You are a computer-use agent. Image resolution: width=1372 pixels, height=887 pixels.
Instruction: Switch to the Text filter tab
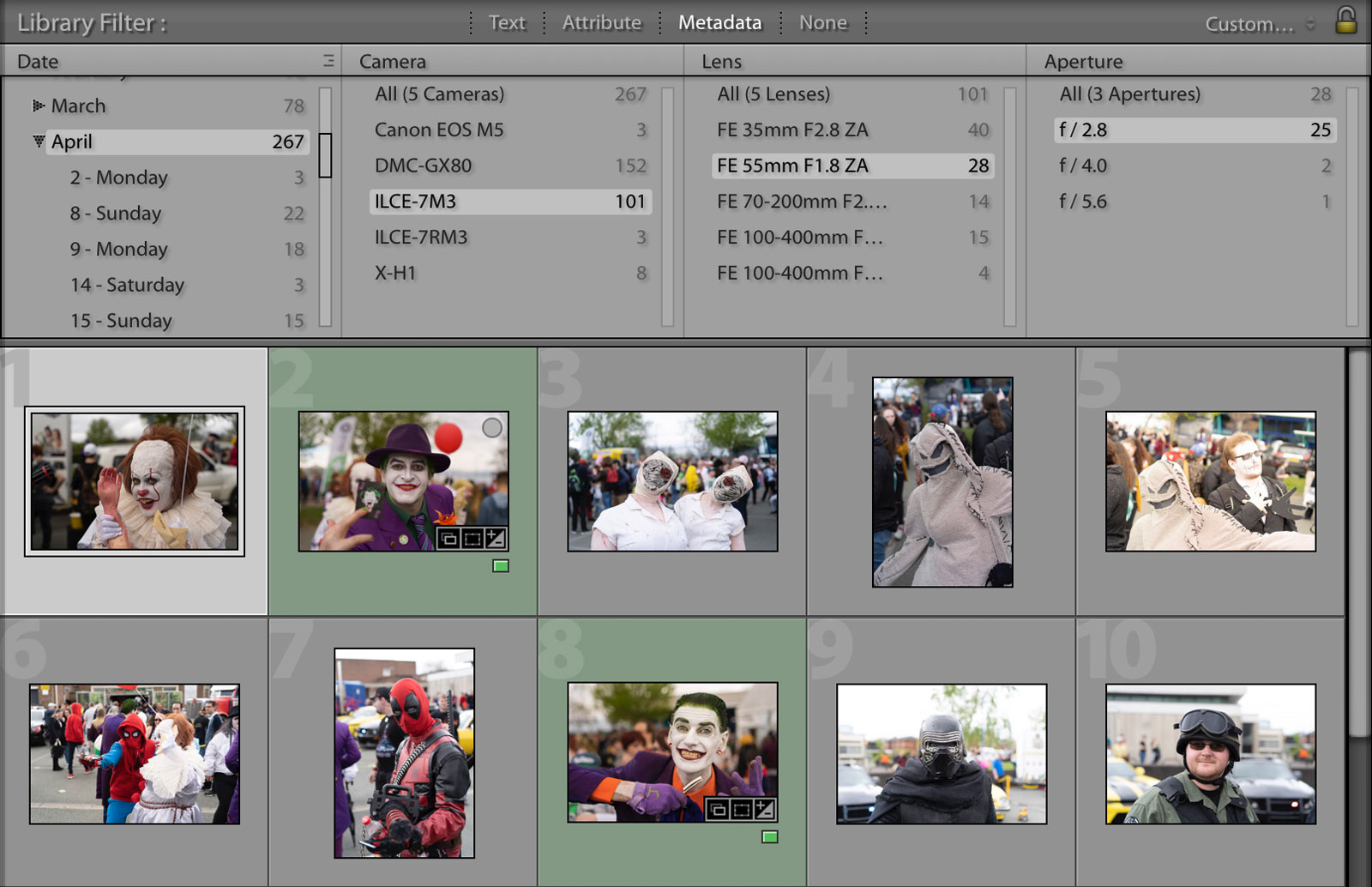coord(507,23)
